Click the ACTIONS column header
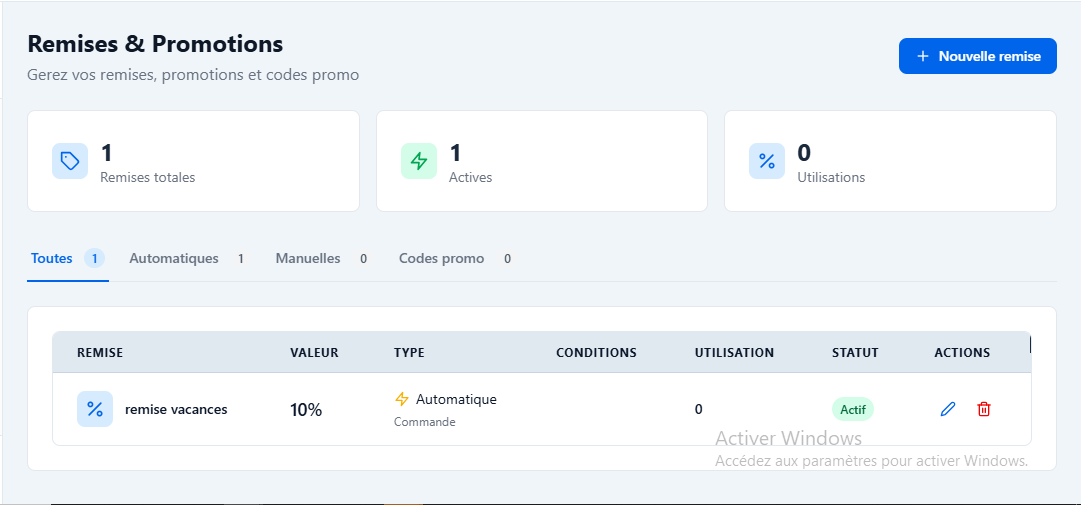The width and height of the screenshot is (1081, 505). (x=962, y=353)
